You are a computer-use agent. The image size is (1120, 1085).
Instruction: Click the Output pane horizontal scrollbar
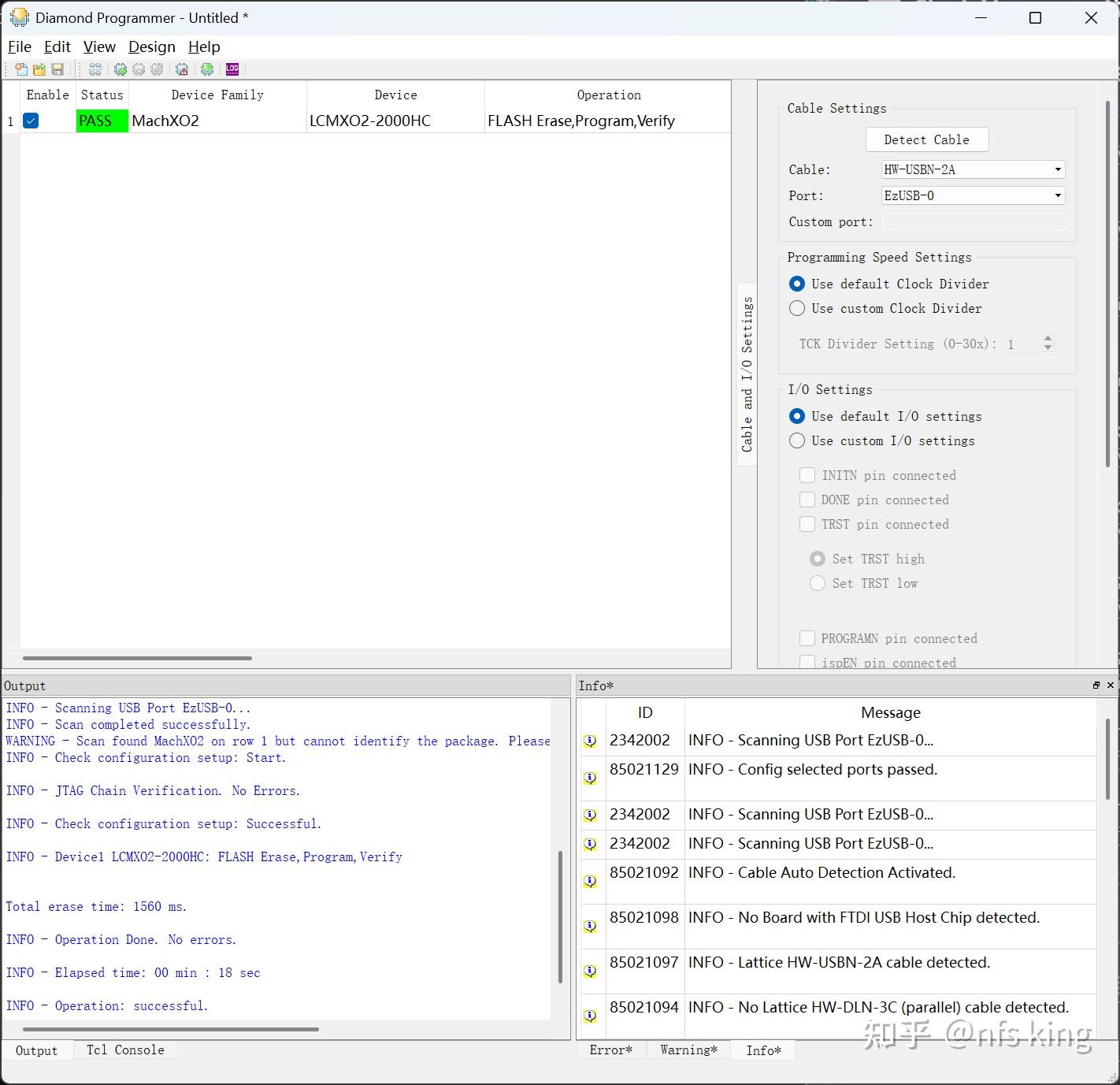point(171,1029)
